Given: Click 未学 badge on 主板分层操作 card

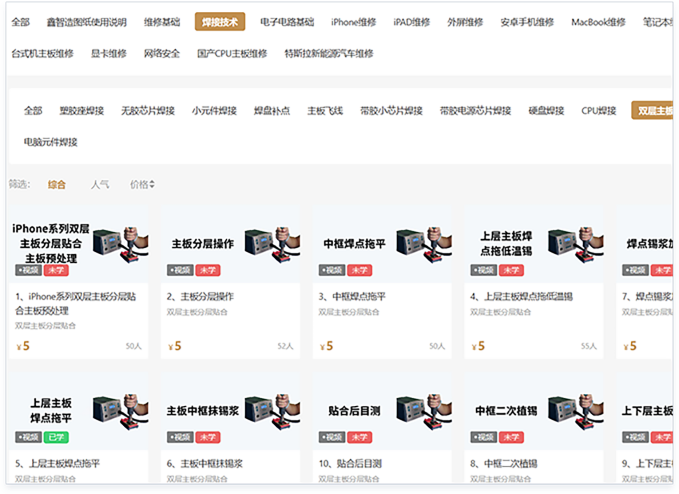Looking at the screenshot, I should tap(208, 271).
